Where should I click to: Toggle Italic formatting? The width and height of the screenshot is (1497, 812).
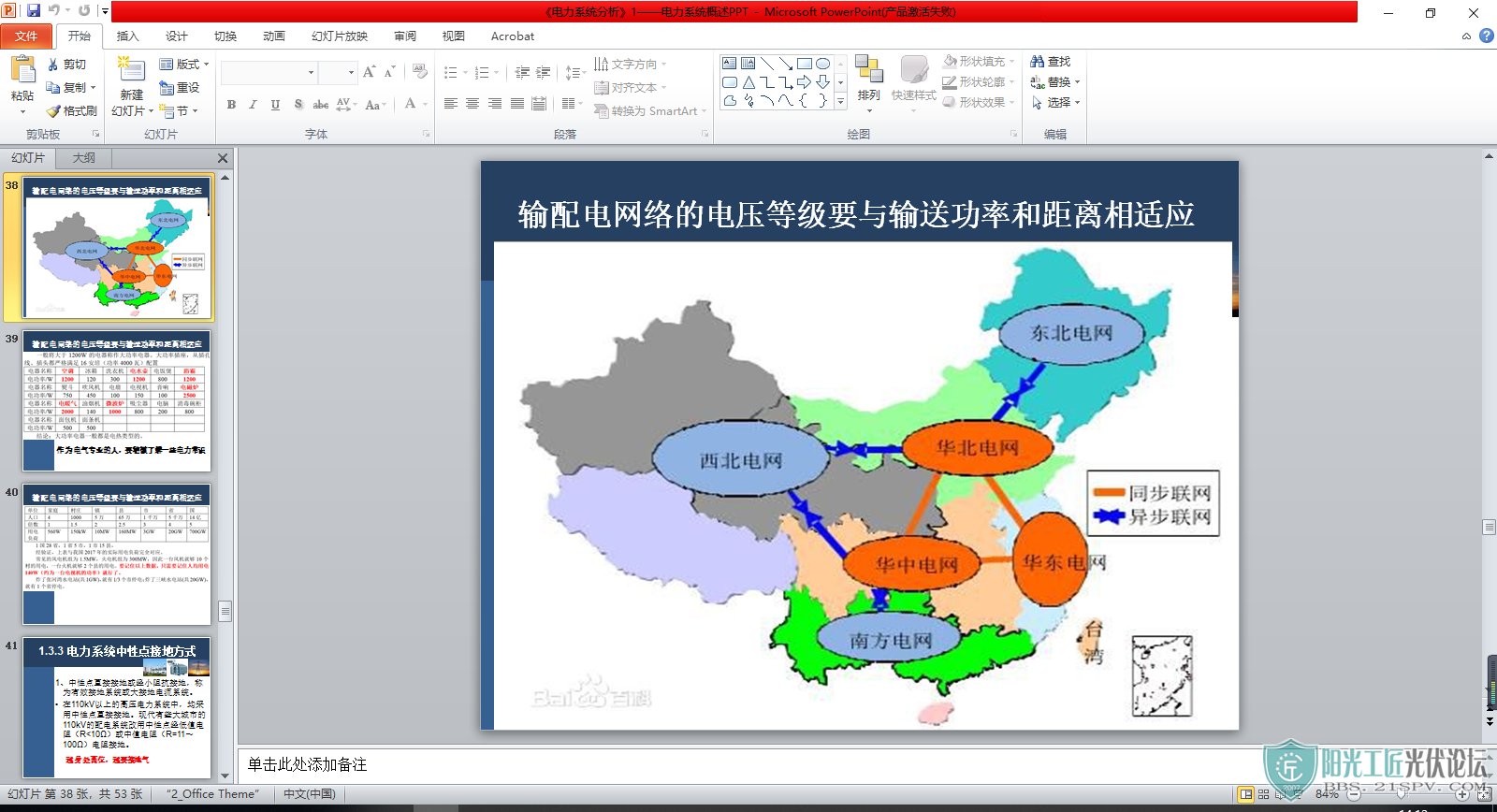pyautogui.click(x=253, y=105)
